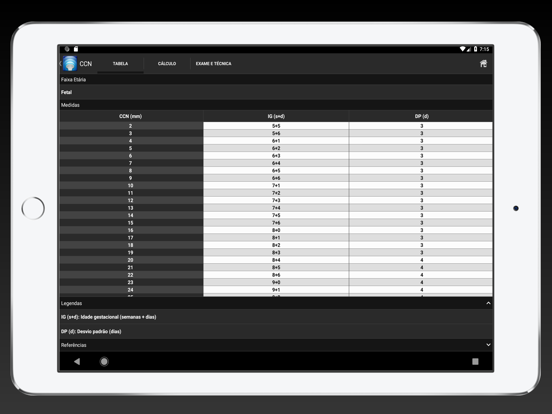The height and width of the screenshot is (414, 552).
Task: Click the IG cell 7+6
Action: pos(276,223)
